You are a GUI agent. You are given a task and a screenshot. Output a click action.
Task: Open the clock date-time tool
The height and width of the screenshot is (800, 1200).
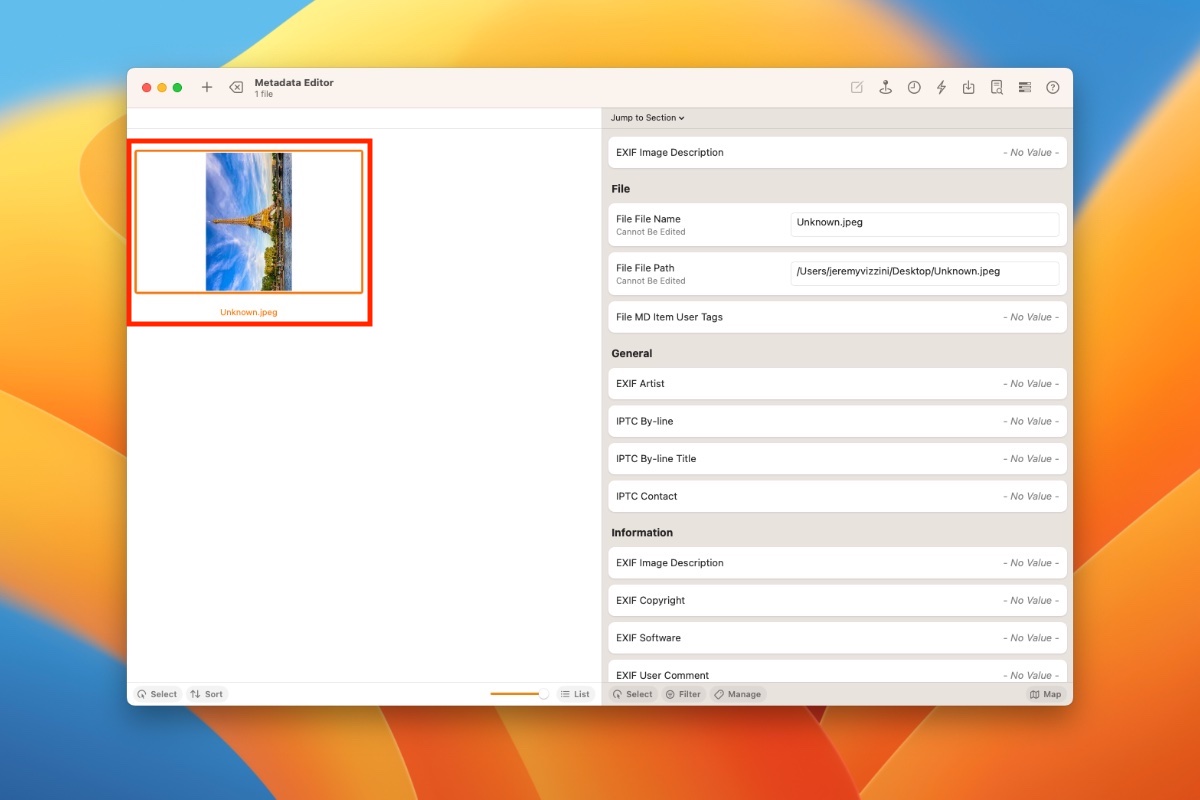tap(914, 87)
